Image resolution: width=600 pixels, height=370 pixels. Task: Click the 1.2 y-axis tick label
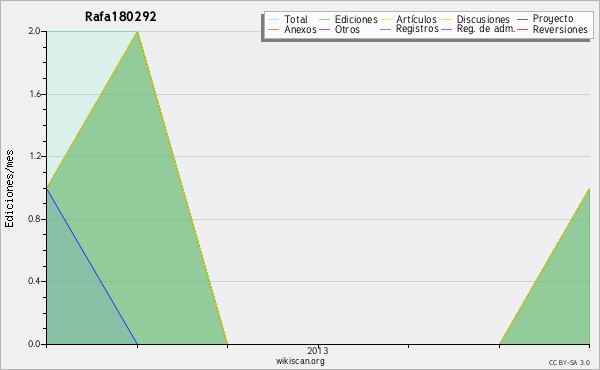tap(34, 156)
